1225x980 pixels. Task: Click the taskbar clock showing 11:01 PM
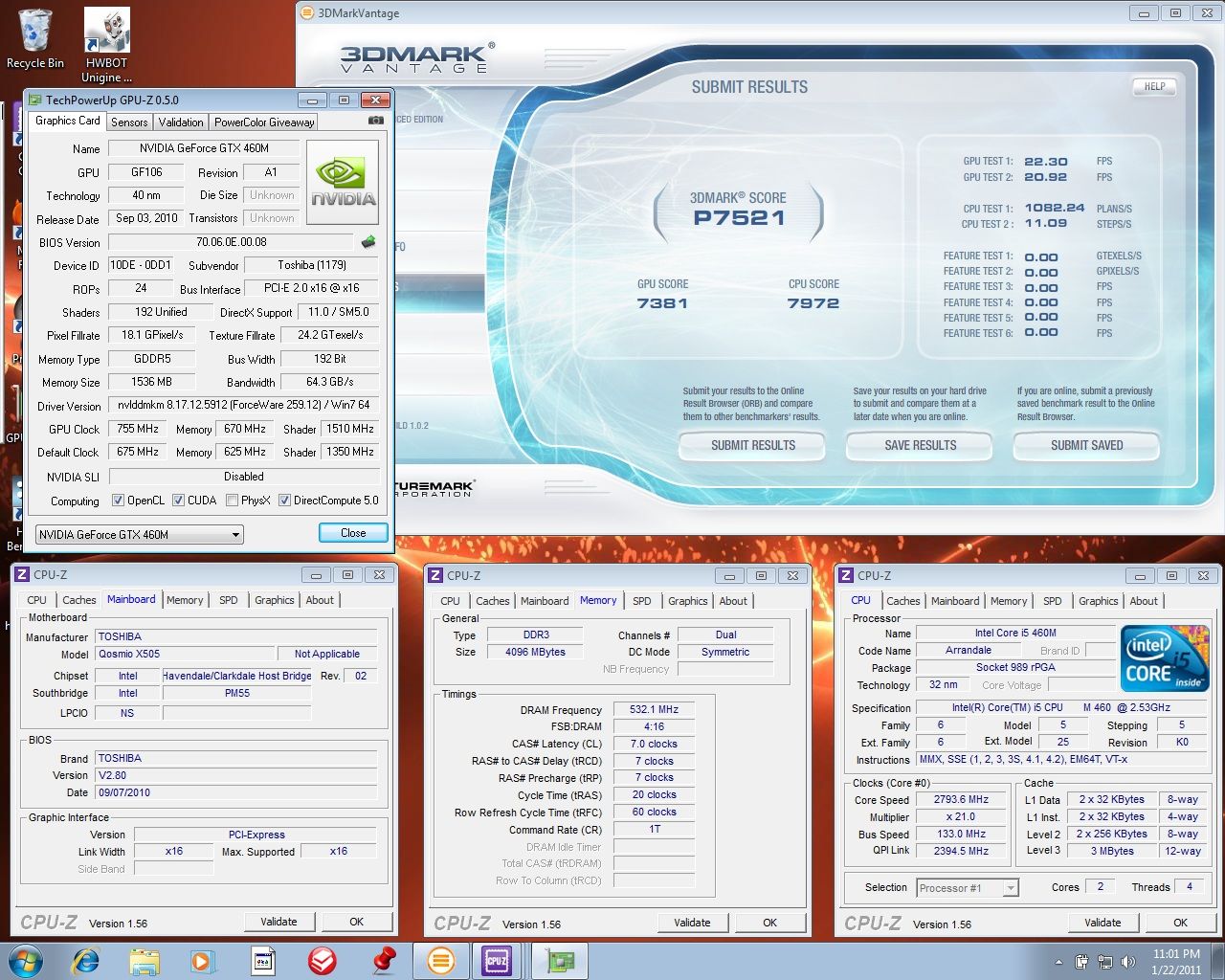point(1176,962)
